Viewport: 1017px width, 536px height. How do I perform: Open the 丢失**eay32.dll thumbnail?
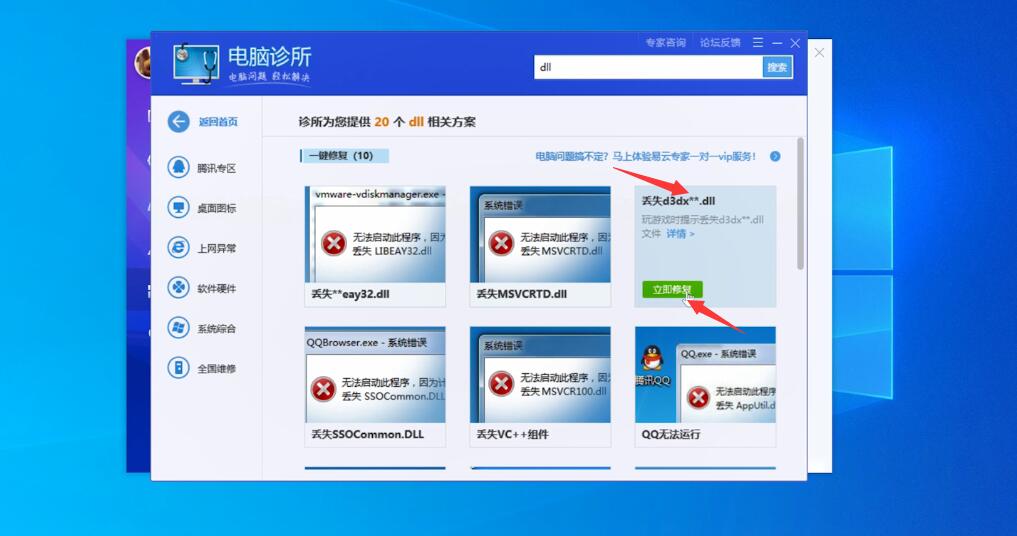coord(375,234)
